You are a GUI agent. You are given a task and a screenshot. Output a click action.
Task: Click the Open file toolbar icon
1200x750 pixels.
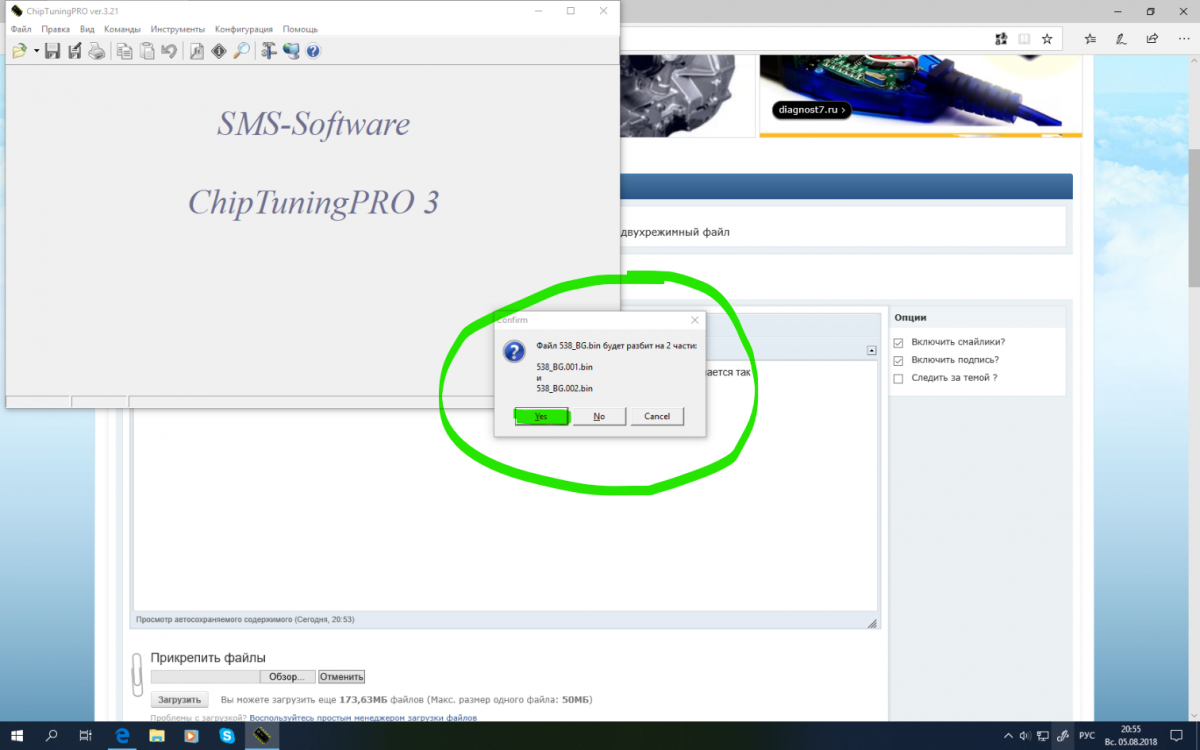(x=19, y=51)
